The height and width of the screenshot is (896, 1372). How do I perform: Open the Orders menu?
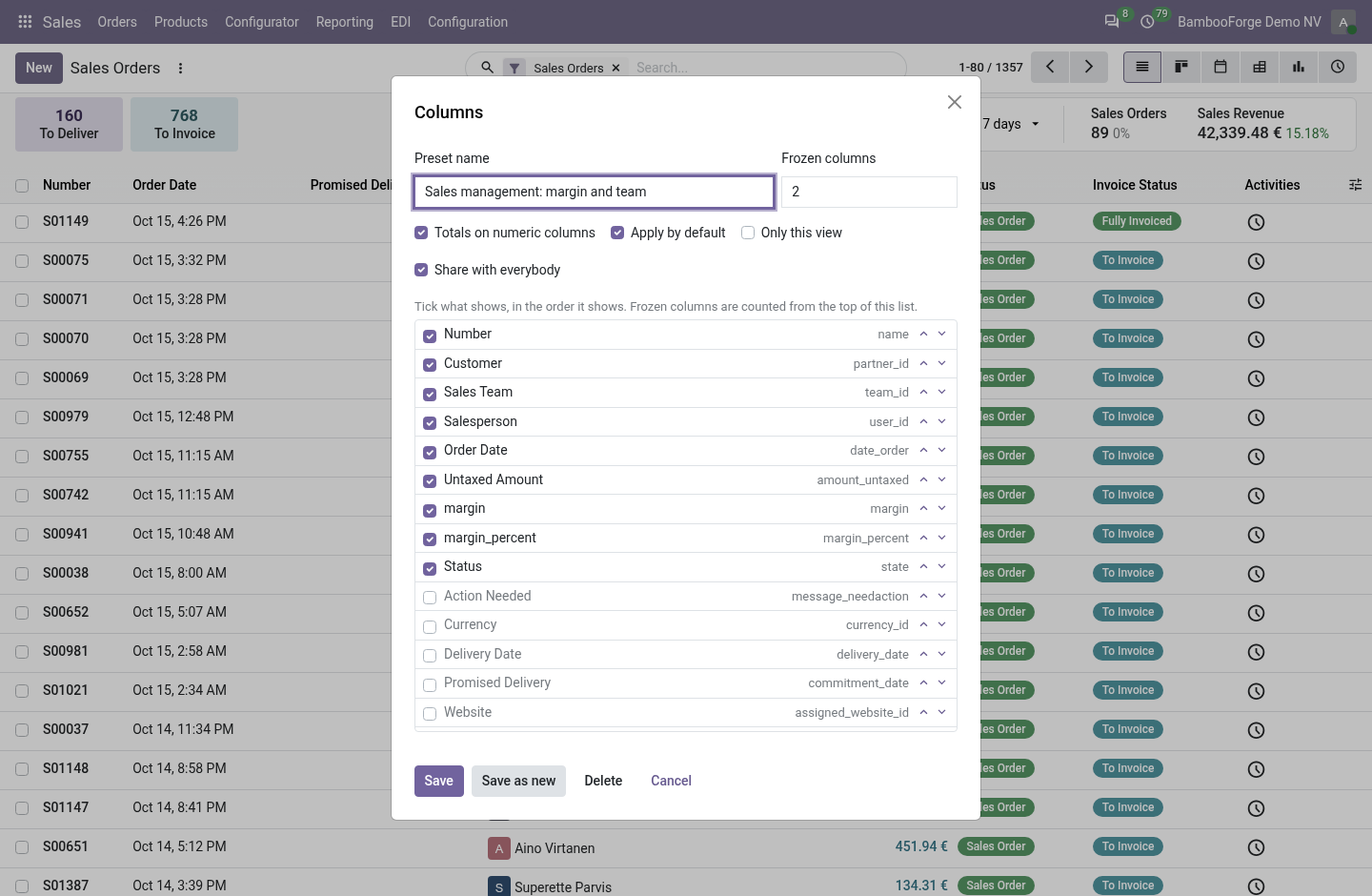click(117, 22)
